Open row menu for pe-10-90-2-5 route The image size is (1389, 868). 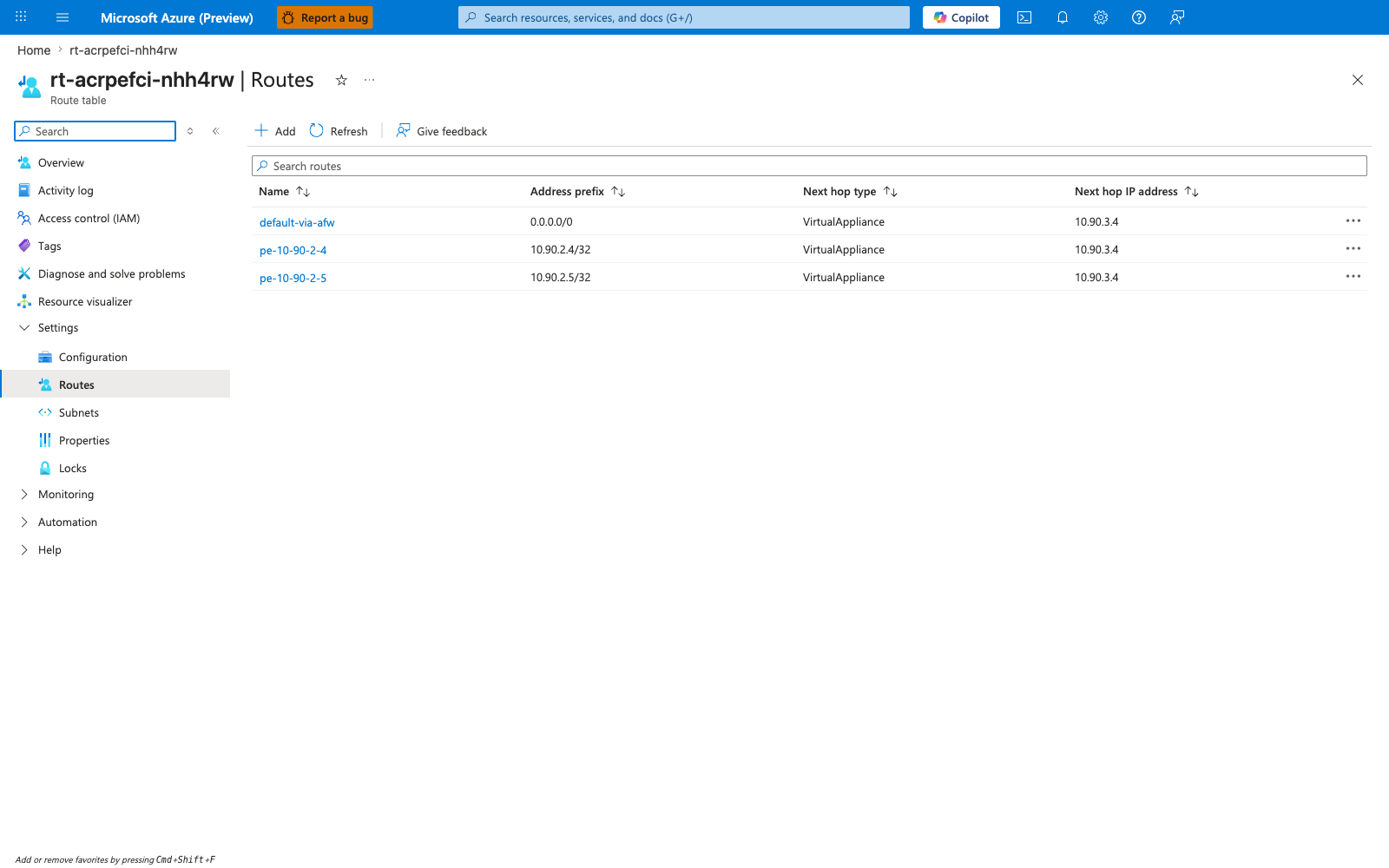1353,277
